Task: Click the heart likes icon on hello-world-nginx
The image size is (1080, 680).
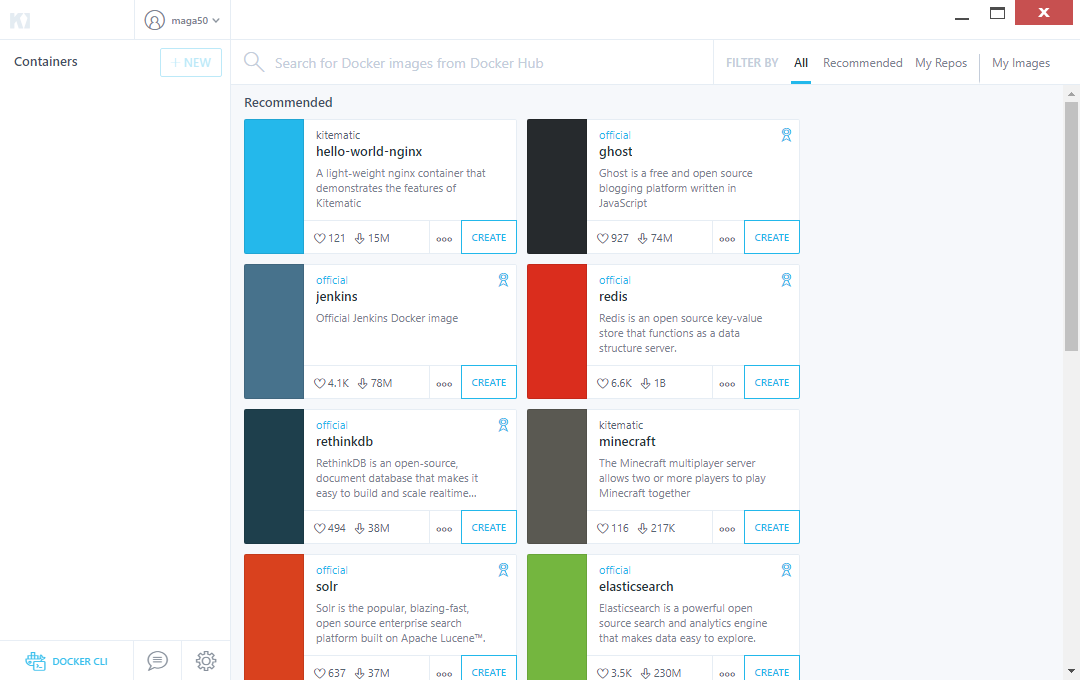Action: [x=320, y=238]
